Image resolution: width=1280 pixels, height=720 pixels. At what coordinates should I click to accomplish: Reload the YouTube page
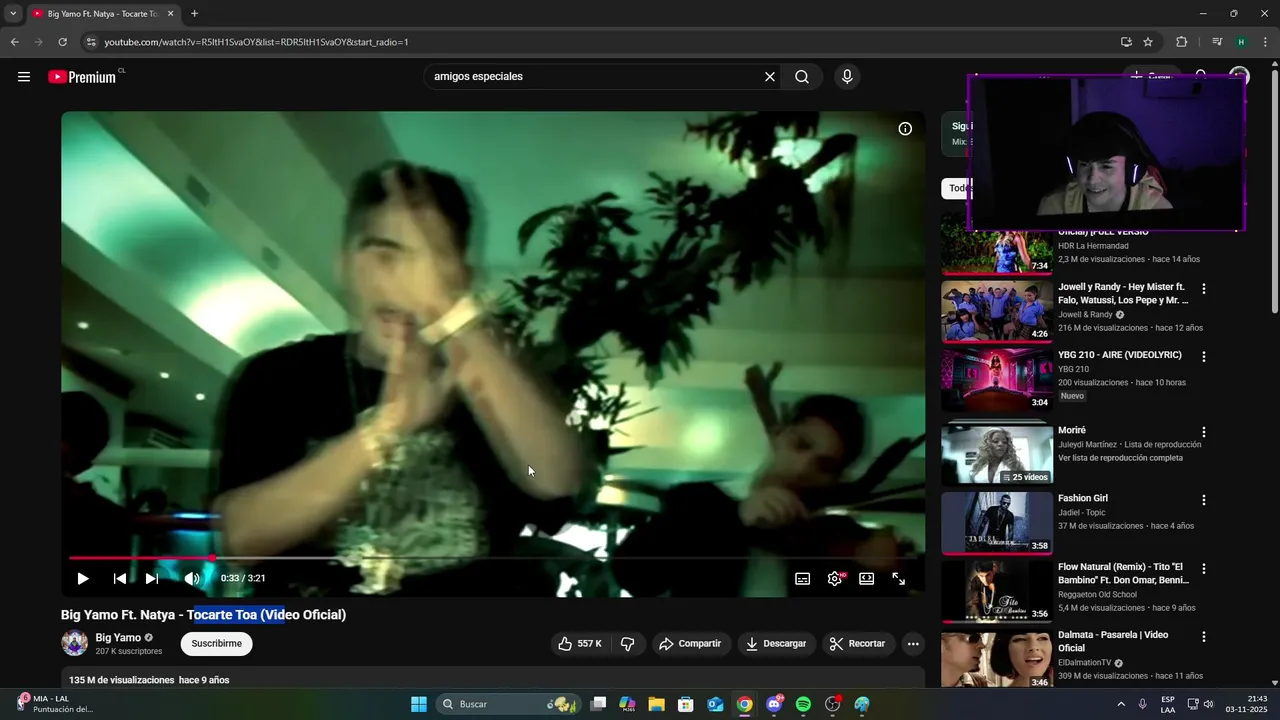coord(62,42)
